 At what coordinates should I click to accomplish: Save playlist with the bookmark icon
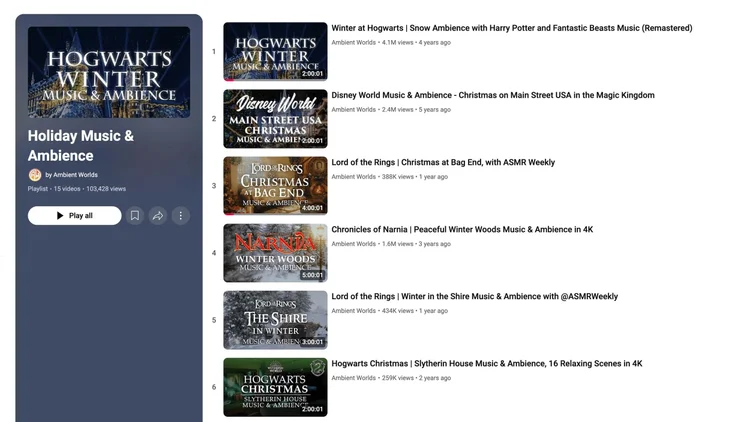tap(135, 216)
